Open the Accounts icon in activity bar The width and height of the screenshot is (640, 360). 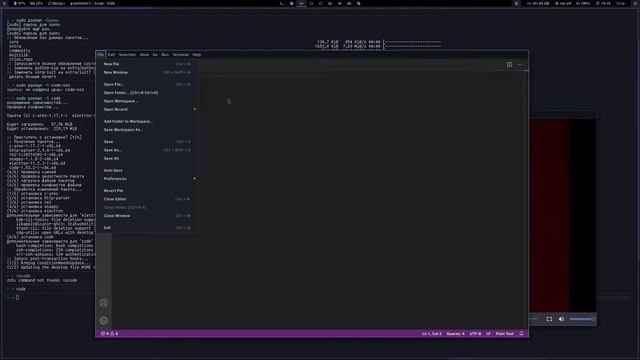point(104,303)
